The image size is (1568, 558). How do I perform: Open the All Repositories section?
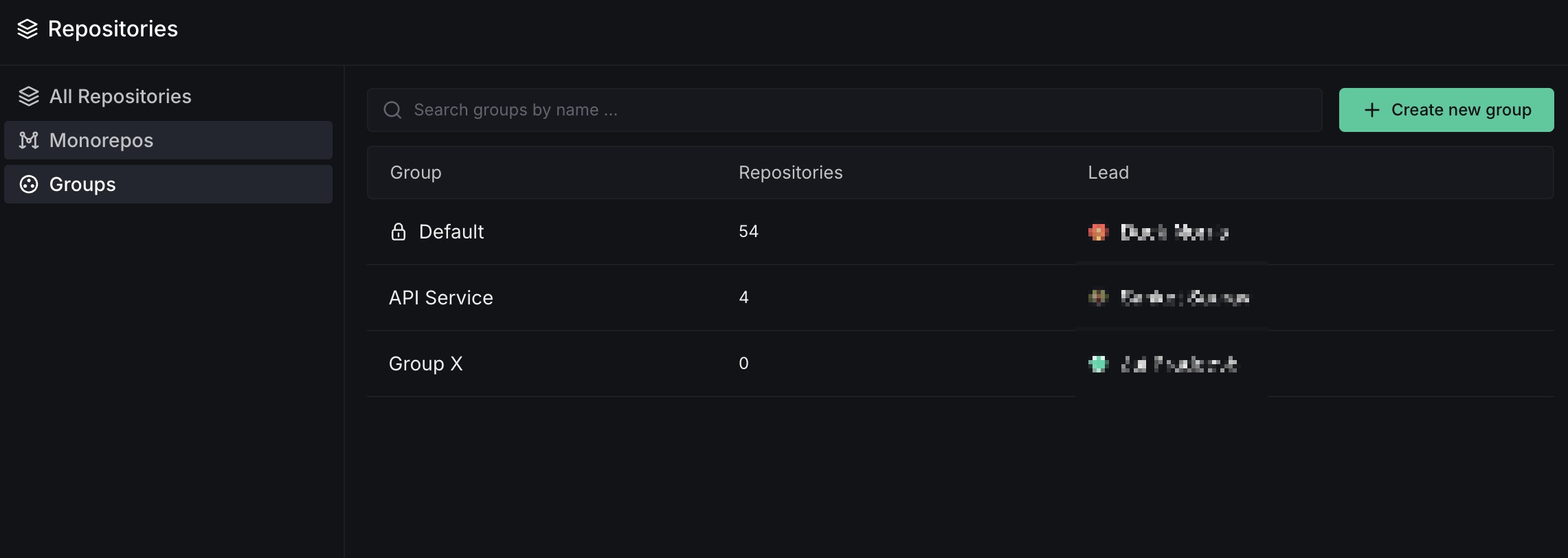(x=120, y=96)
